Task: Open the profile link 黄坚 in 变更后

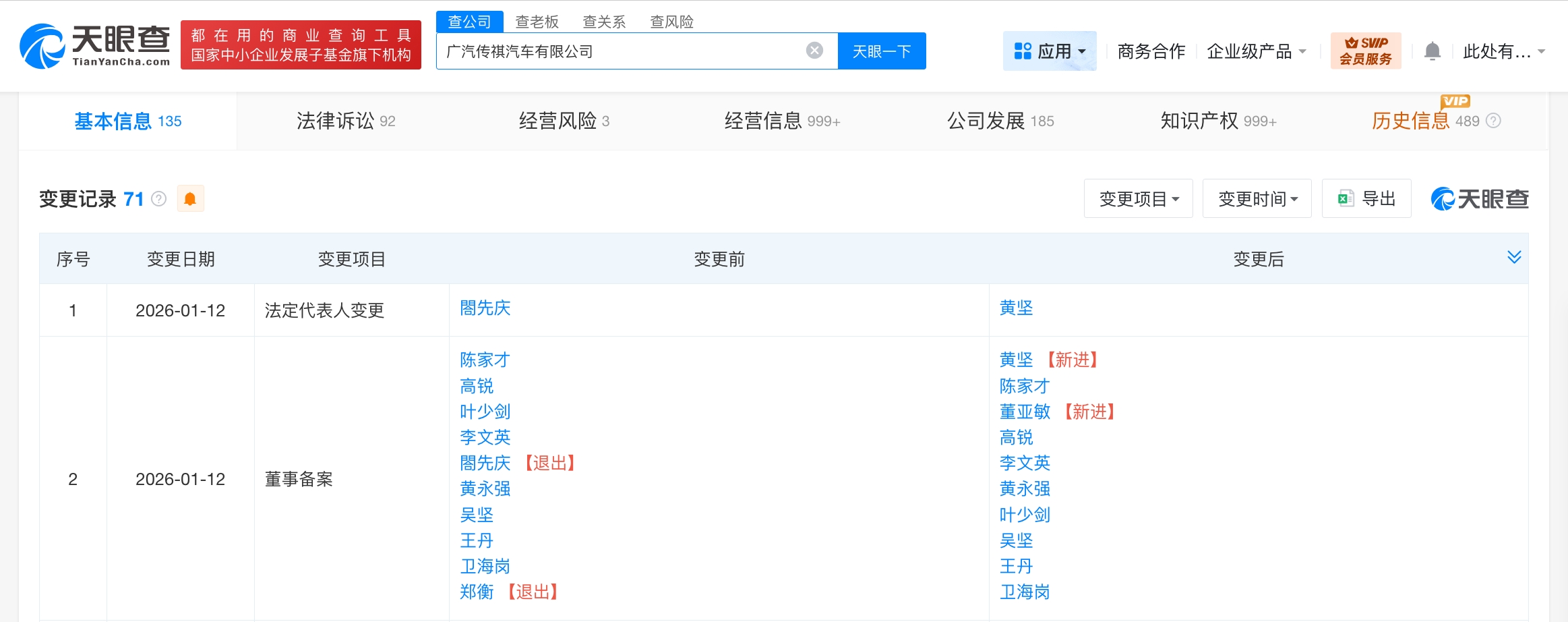Action: tap(1017, 308)
